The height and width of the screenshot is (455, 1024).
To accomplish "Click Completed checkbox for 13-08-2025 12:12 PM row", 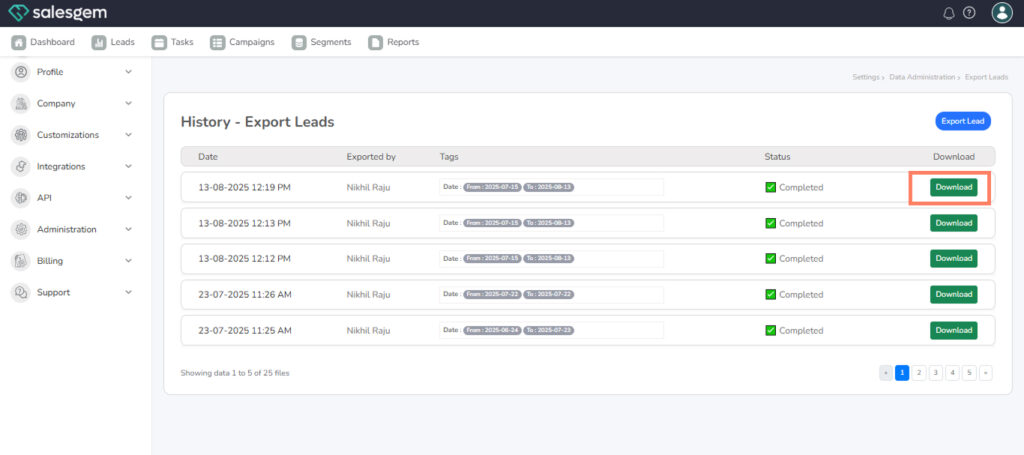I will tap(770, 258).
